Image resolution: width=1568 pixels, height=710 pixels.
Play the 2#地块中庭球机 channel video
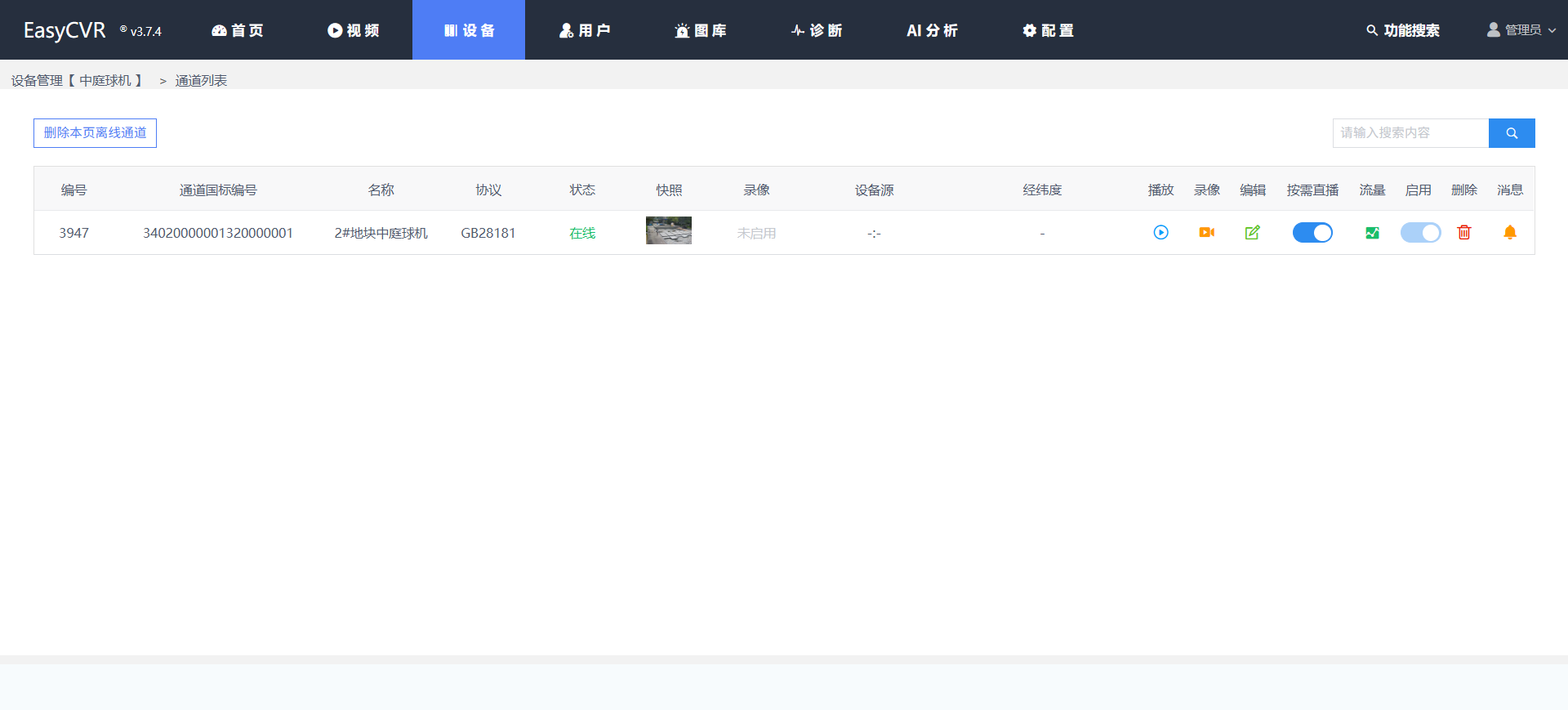(x=1160, y=233)
